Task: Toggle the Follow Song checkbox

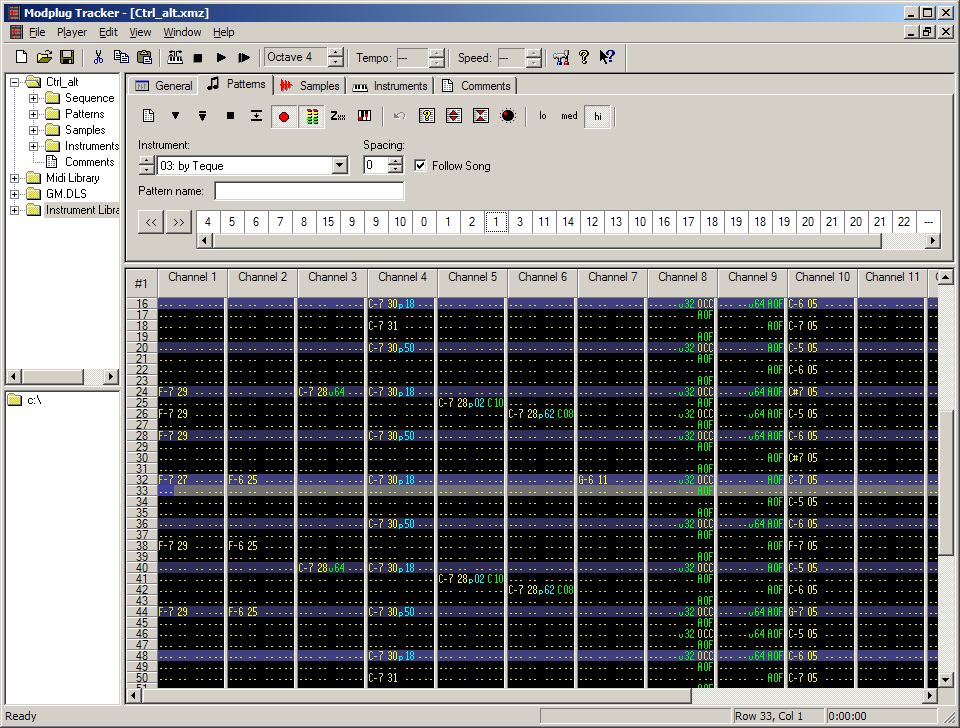Action: (x=420, y=165)
